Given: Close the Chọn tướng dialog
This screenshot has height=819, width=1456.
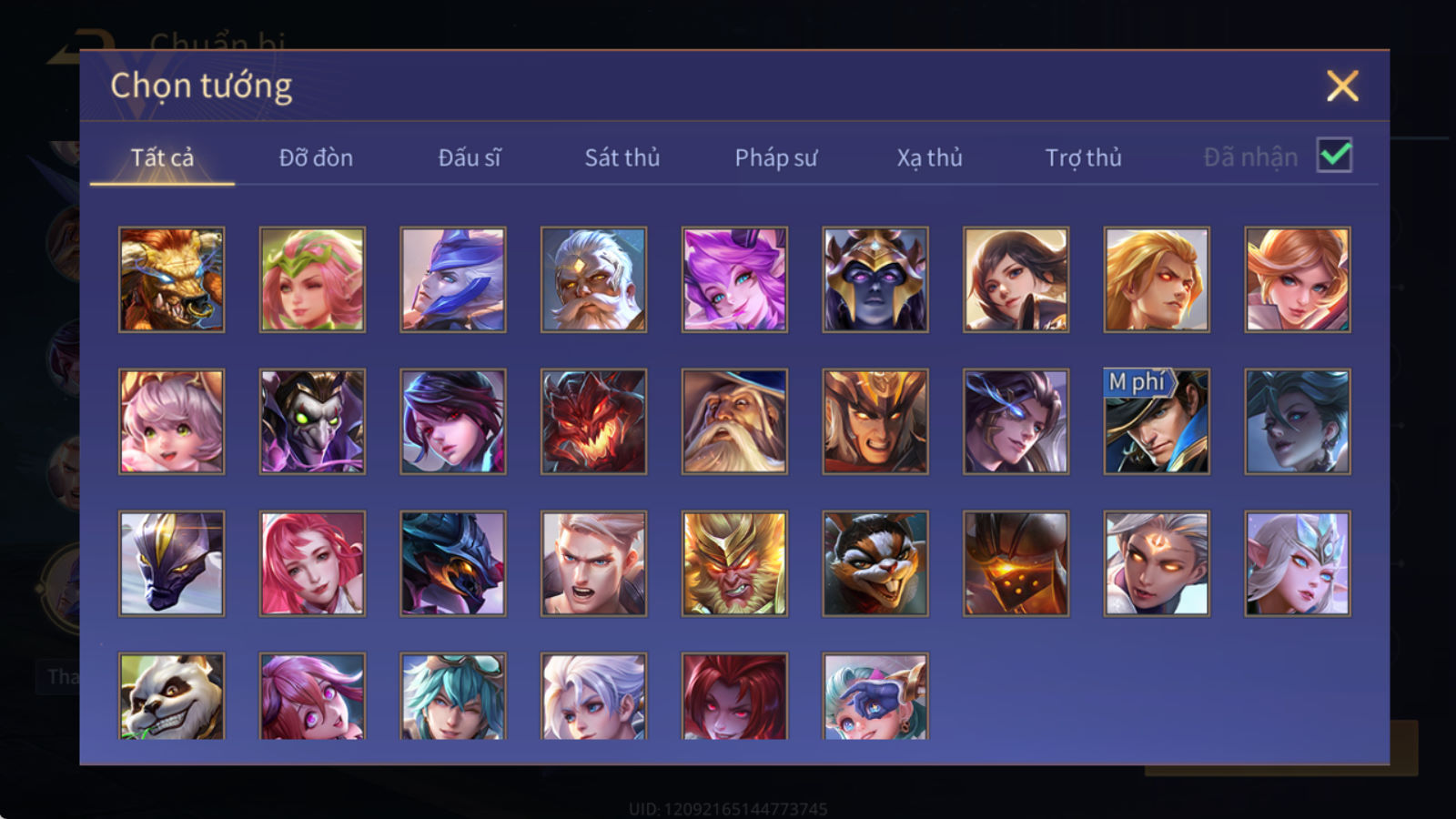Looking at the screenshot, I should [x=1342, y=86].
